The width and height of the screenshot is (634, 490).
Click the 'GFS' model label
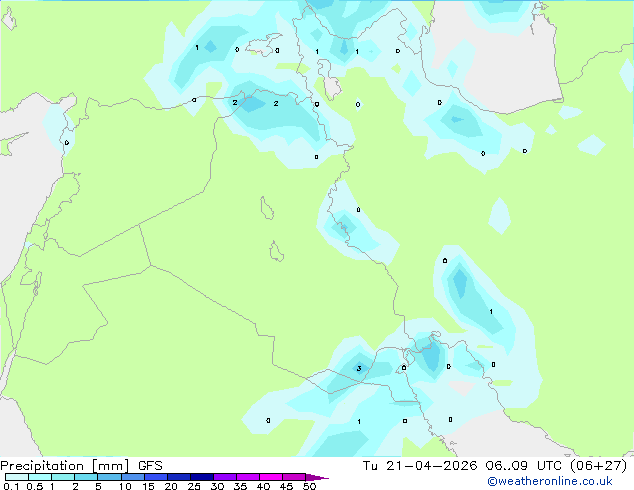(x=150, y=466)
